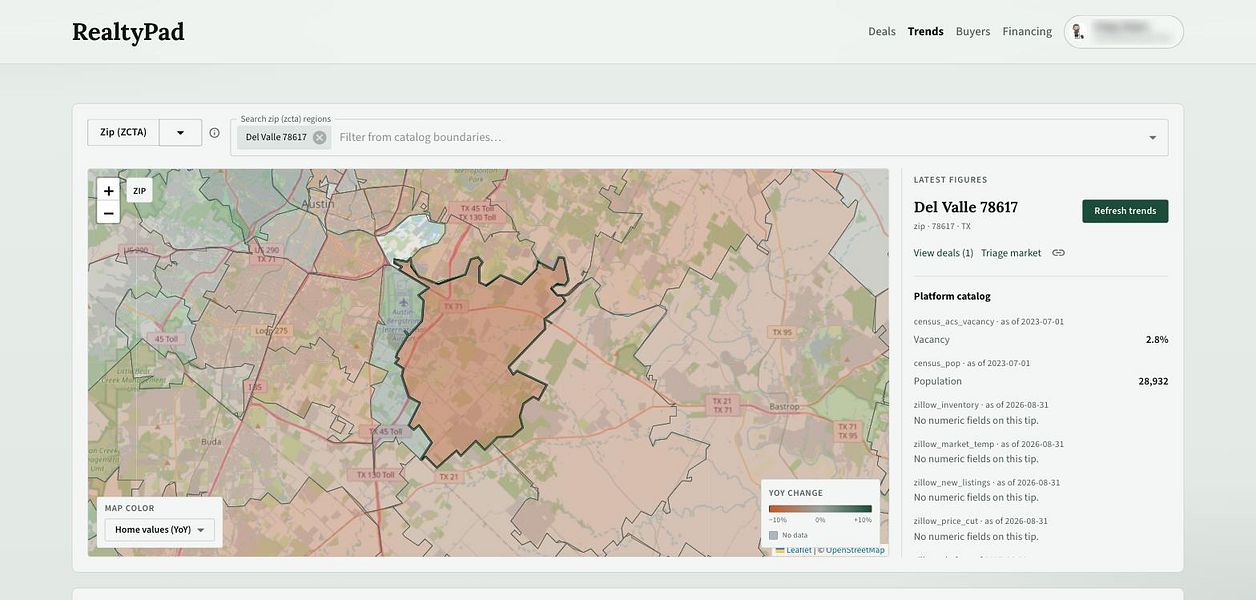Open the Zip (ZCTA) split-button arrow
This screenshot has width=1256, height=600.
pos(180,133)
